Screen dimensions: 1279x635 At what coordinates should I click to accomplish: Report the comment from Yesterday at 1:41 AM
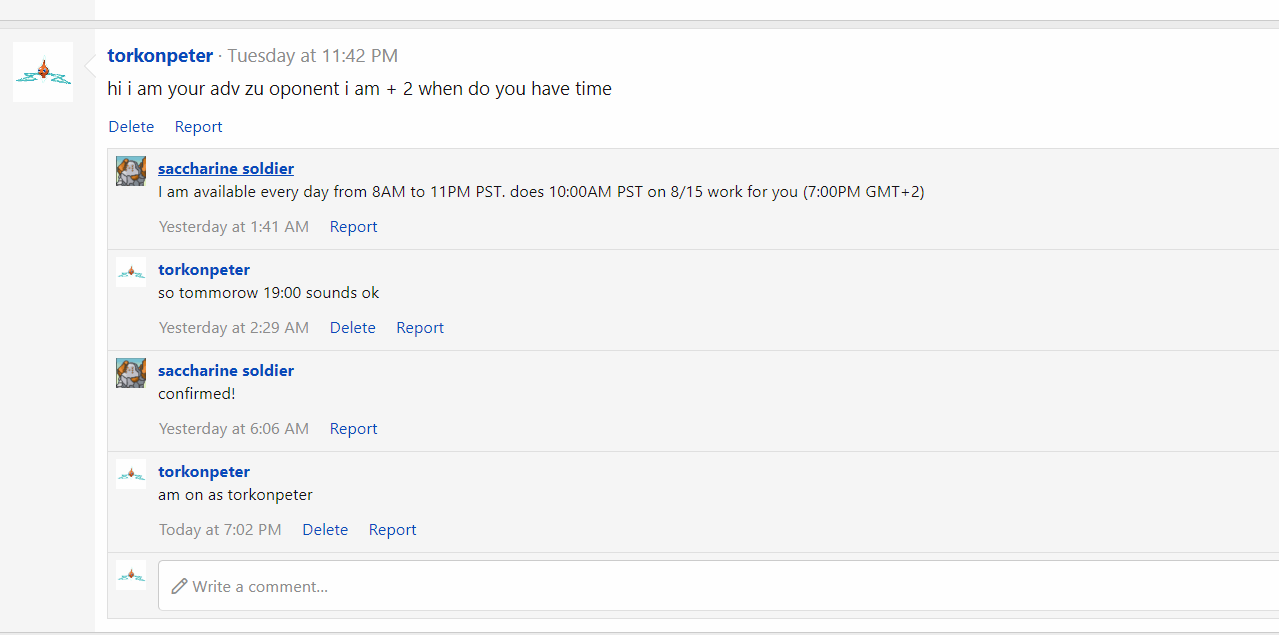[x=353, y=227]
